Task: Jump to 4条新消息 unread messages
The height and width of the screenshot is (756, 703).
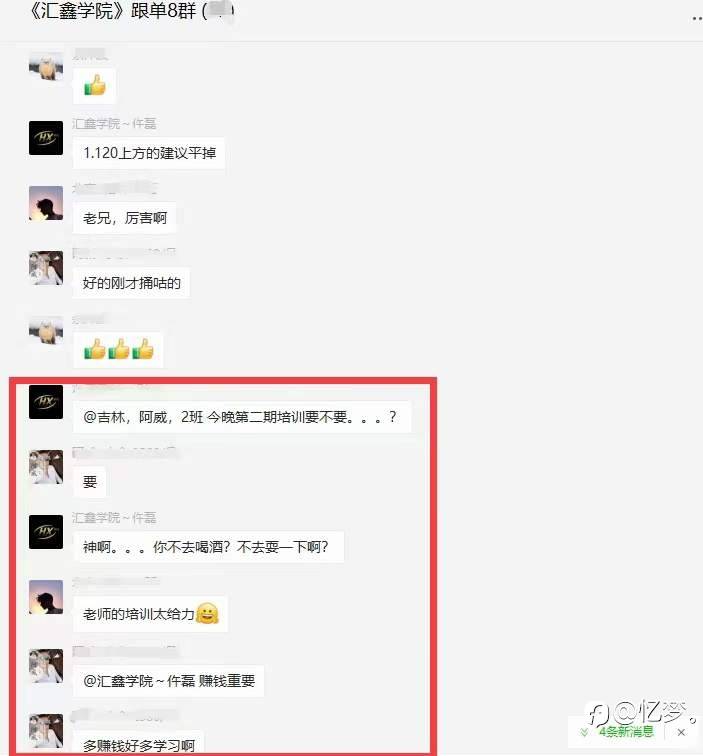Action: point(626,732)
